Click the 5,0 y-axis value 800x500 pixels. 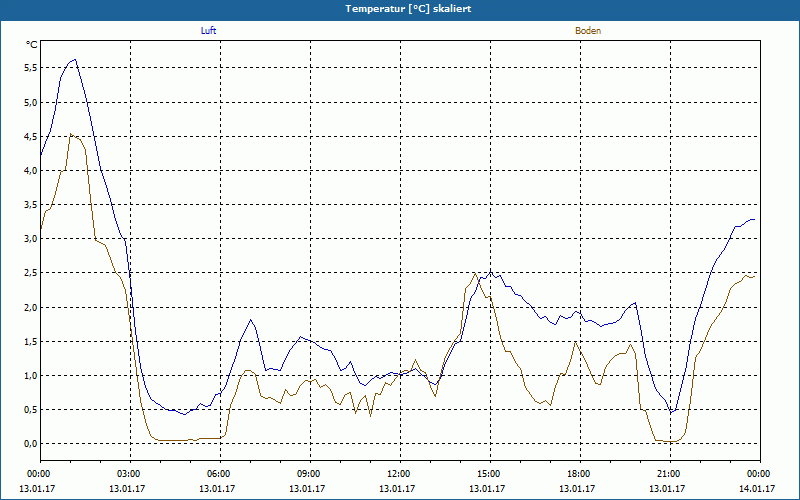click(x=31, y=102)
